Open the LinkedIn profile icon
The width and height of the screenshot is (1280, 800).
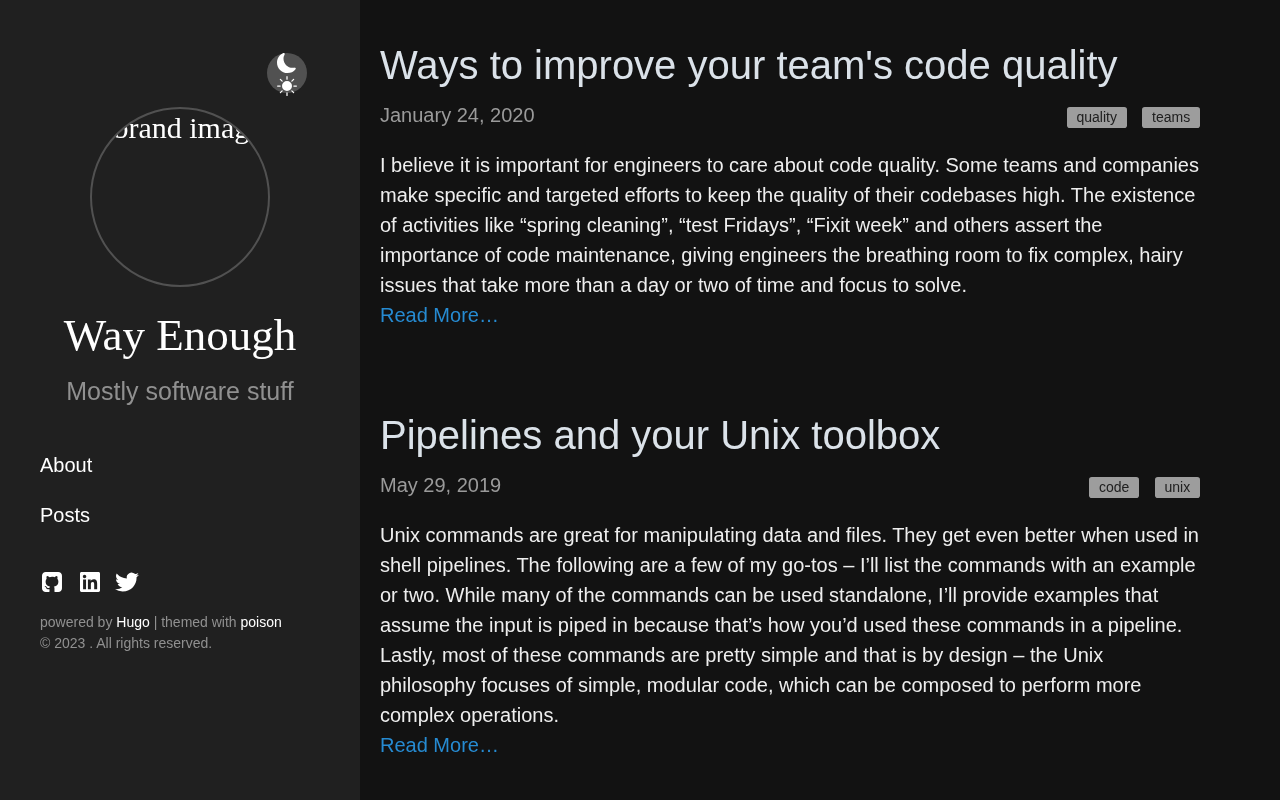[x=90, y=582]
